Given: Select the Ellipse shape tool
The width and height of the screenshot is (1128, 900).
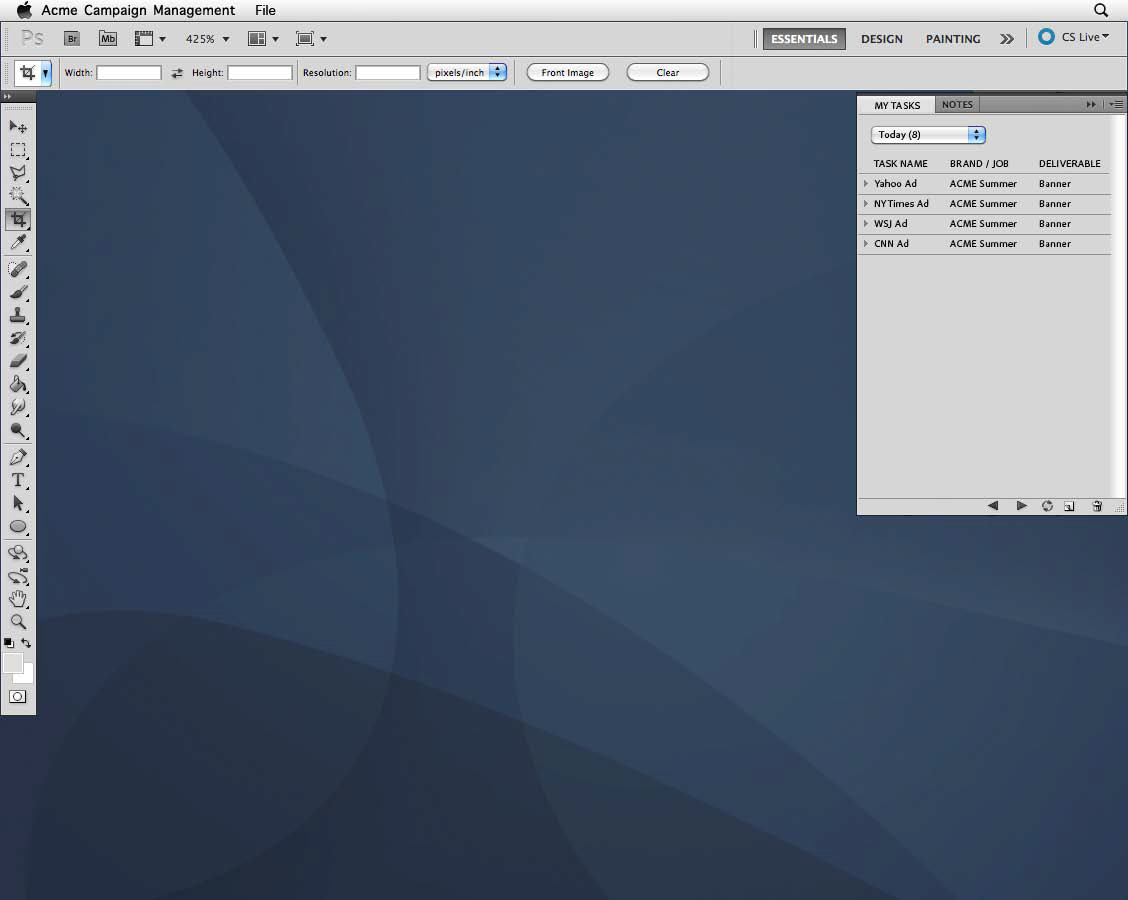Looking at the screenshot, I should pos(18,526).
